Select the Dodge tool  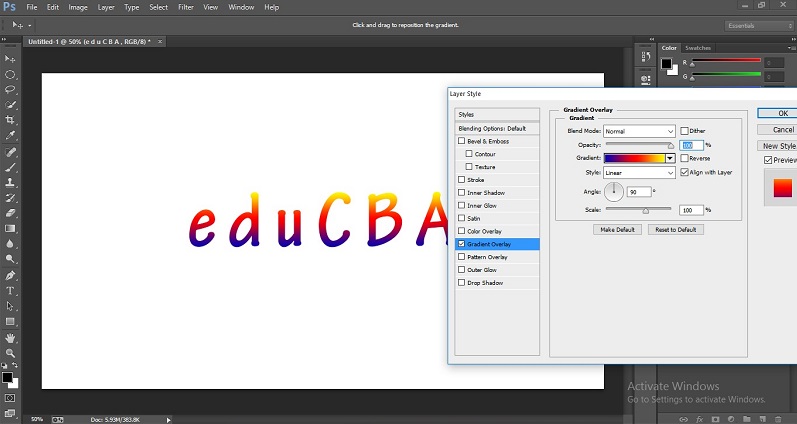pyautogui.click(x=10, y=259)
